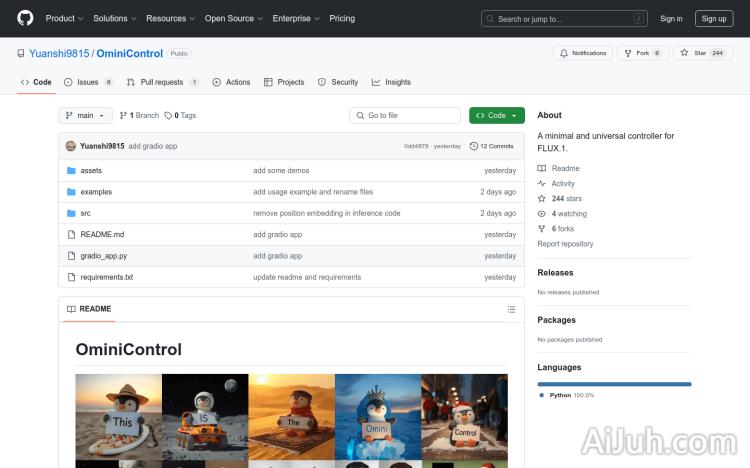
Task: Open the Solutions navigation menu
Action: (x=114, y=18)
